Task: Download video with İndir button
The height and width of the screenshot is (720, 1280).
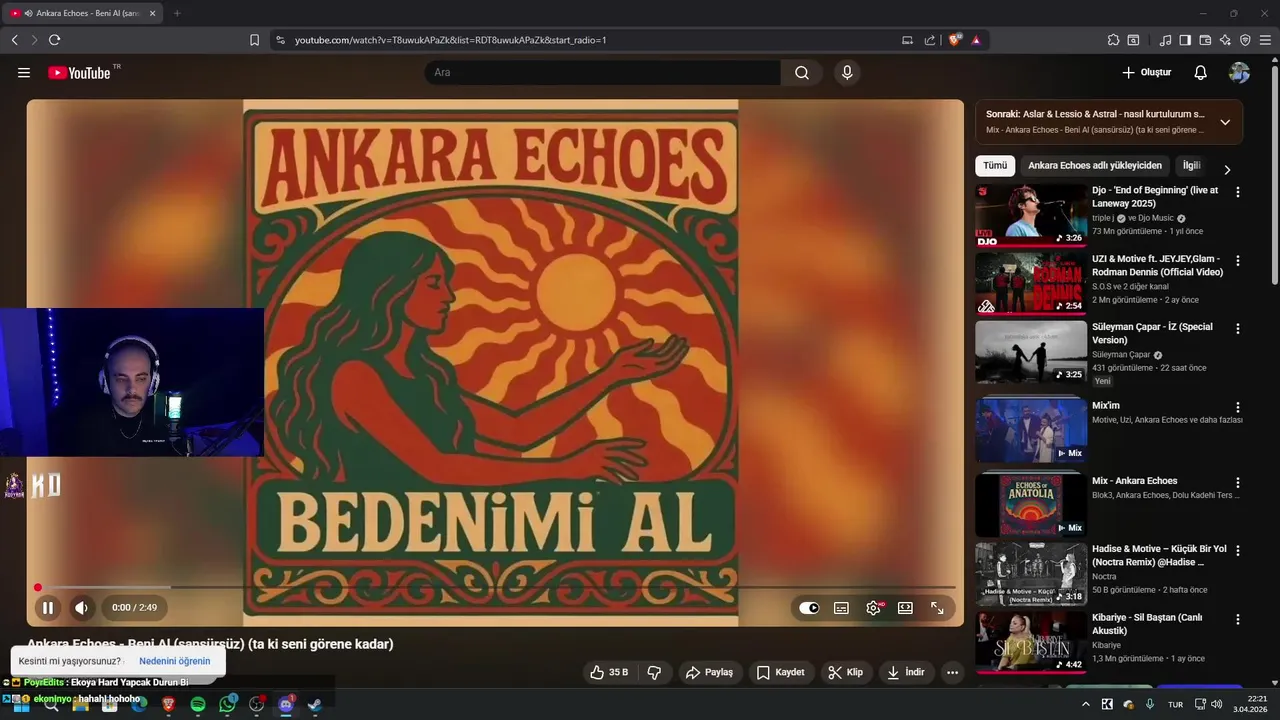Action: point(905,672)
